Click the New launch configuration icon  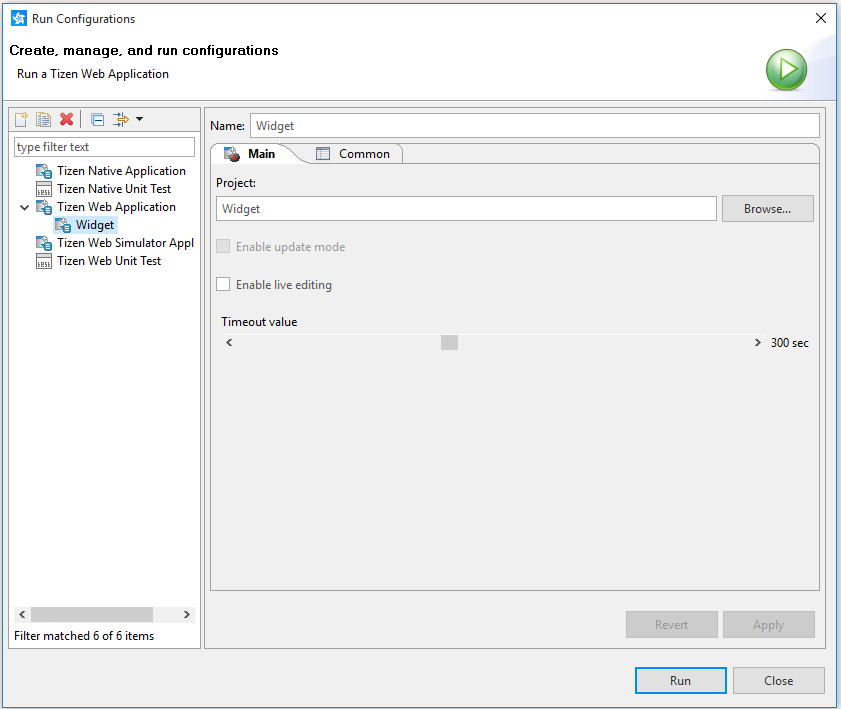point(21,120)
